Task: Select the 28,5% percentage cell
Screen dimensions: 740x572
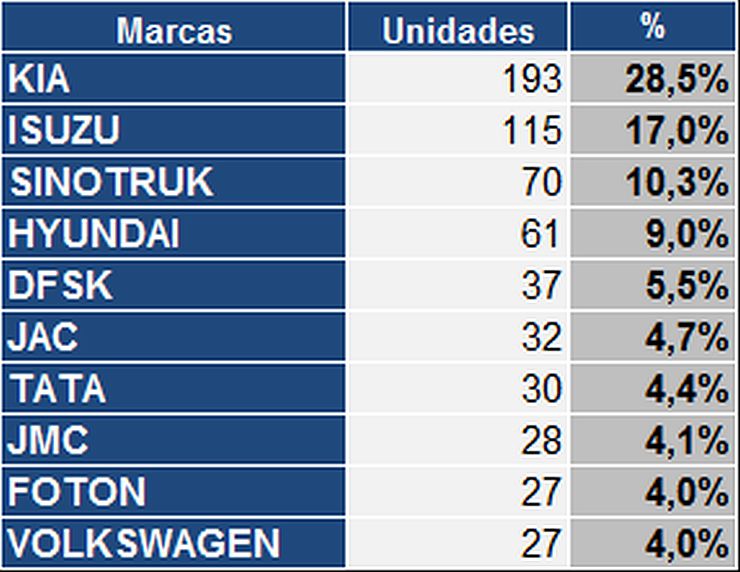Action: (x=653, y=79)
